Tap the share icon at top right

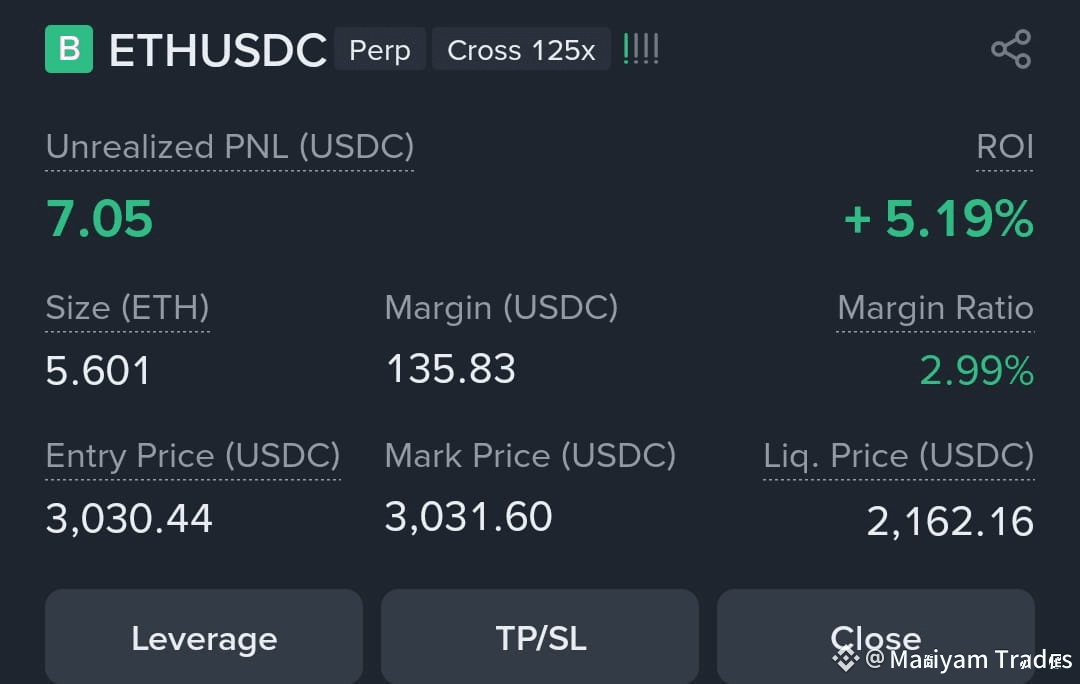point(1011,49)
